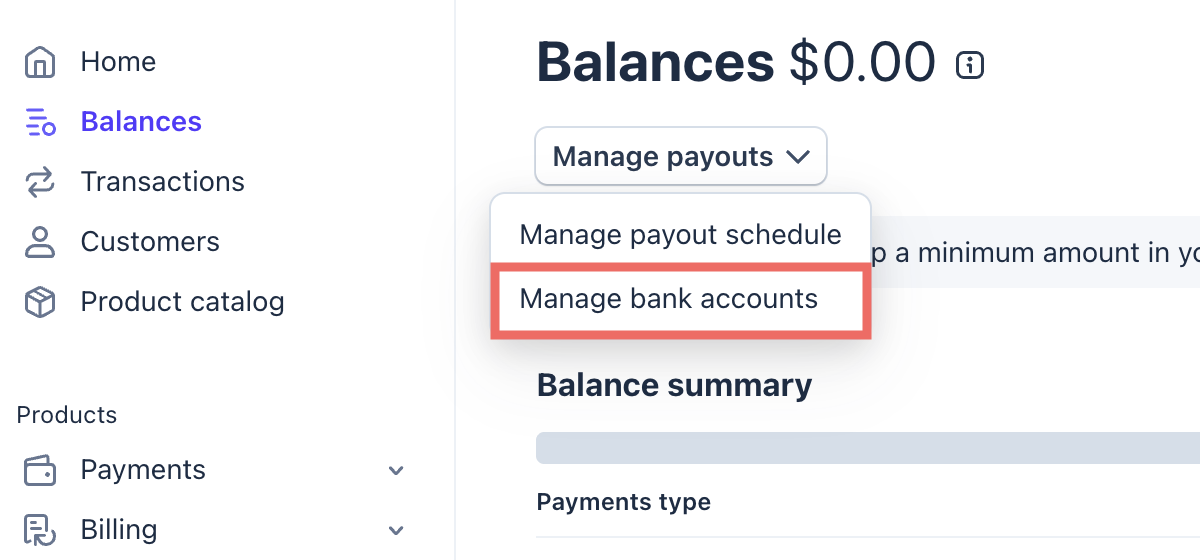
Task: Open the Balances sidebar link
Action: (x=141, y=122)
